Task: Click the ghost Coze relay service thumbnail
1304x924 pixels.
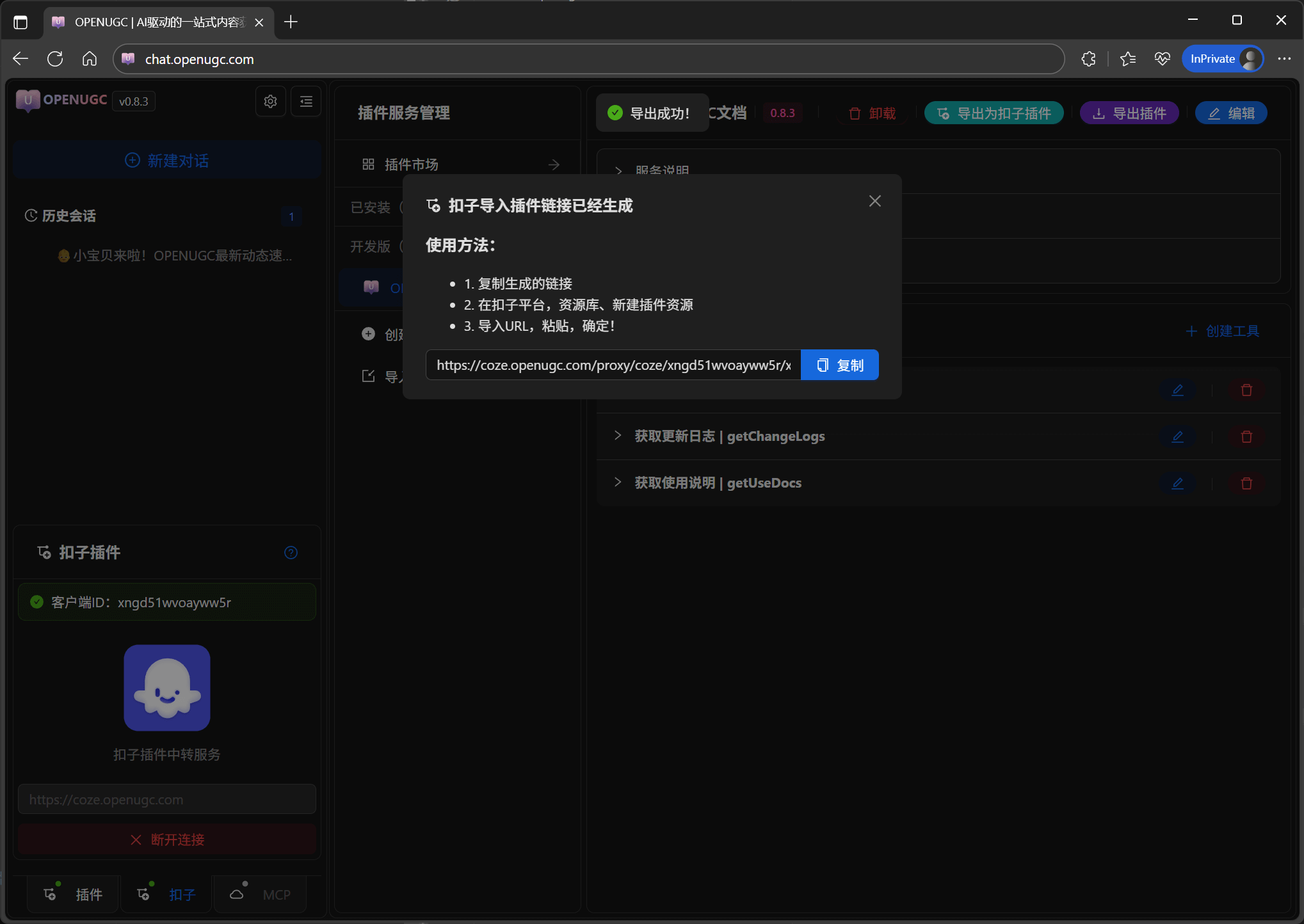Action: coord(166,688)
